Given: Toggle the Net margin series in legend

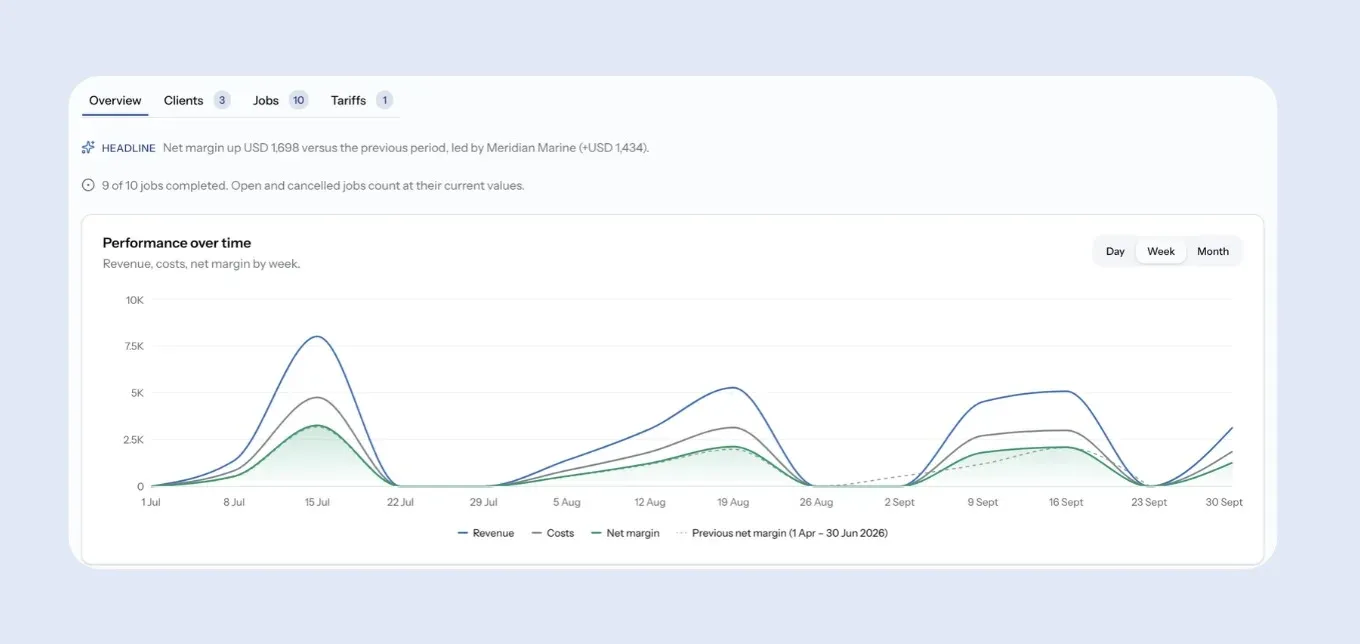Looking at the screenshot, I should click(626, 533).
